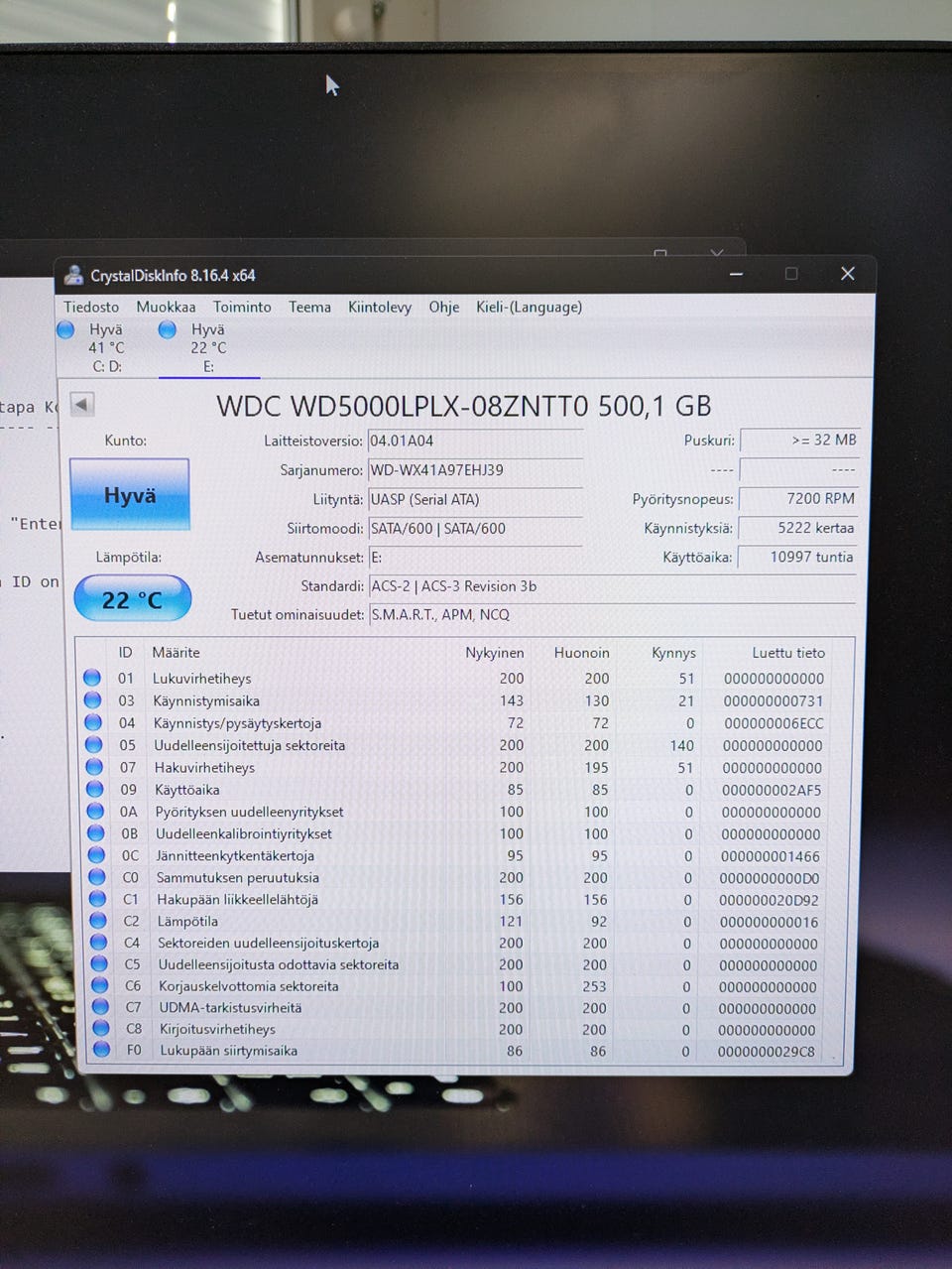This screenshot has height=1269, width=952.
Task: Click status icon for row C2 Lämpötila
Action: click(98, 921)
